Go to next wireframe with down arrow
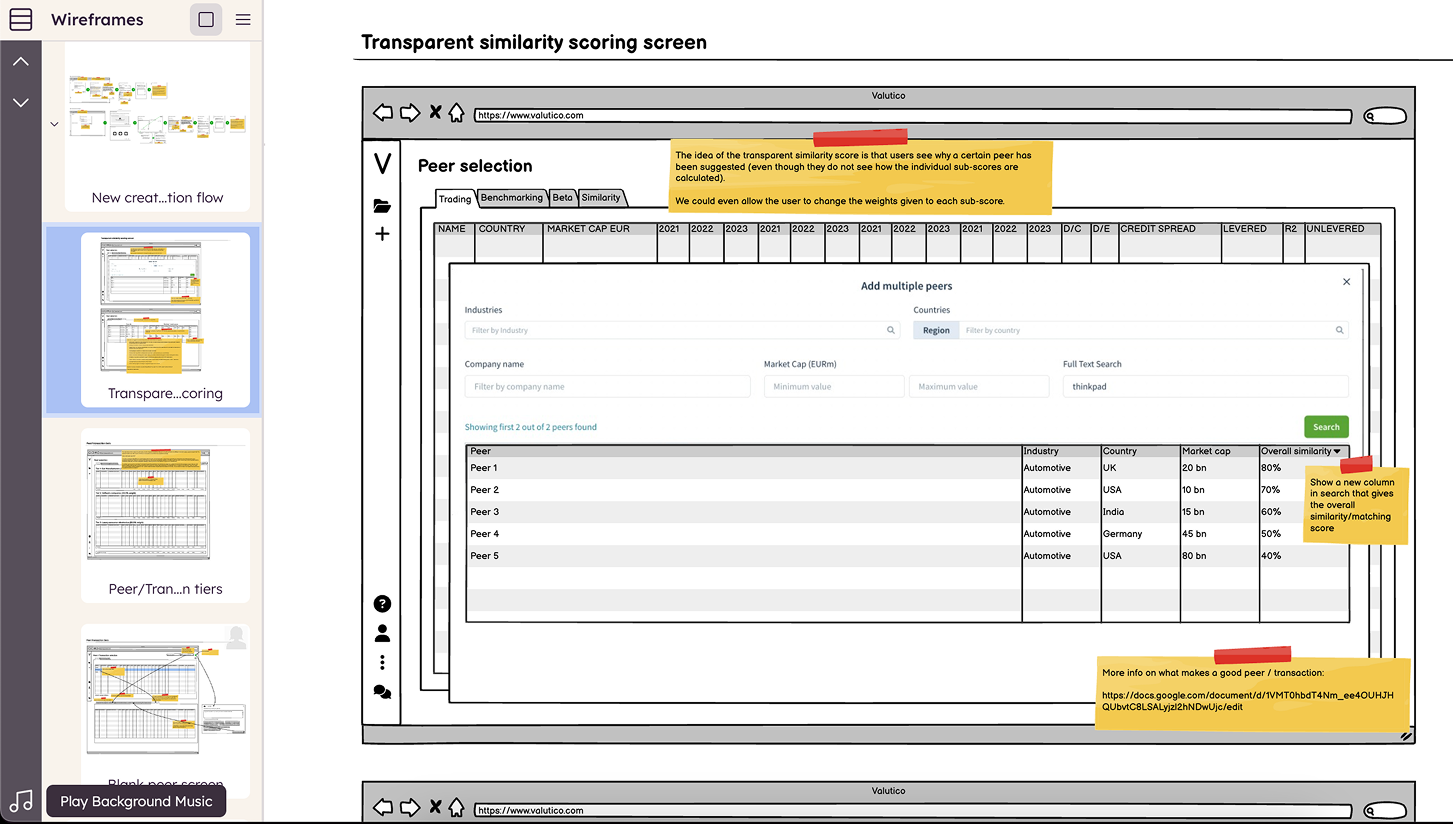The image size is (1453, 824). 21,102
